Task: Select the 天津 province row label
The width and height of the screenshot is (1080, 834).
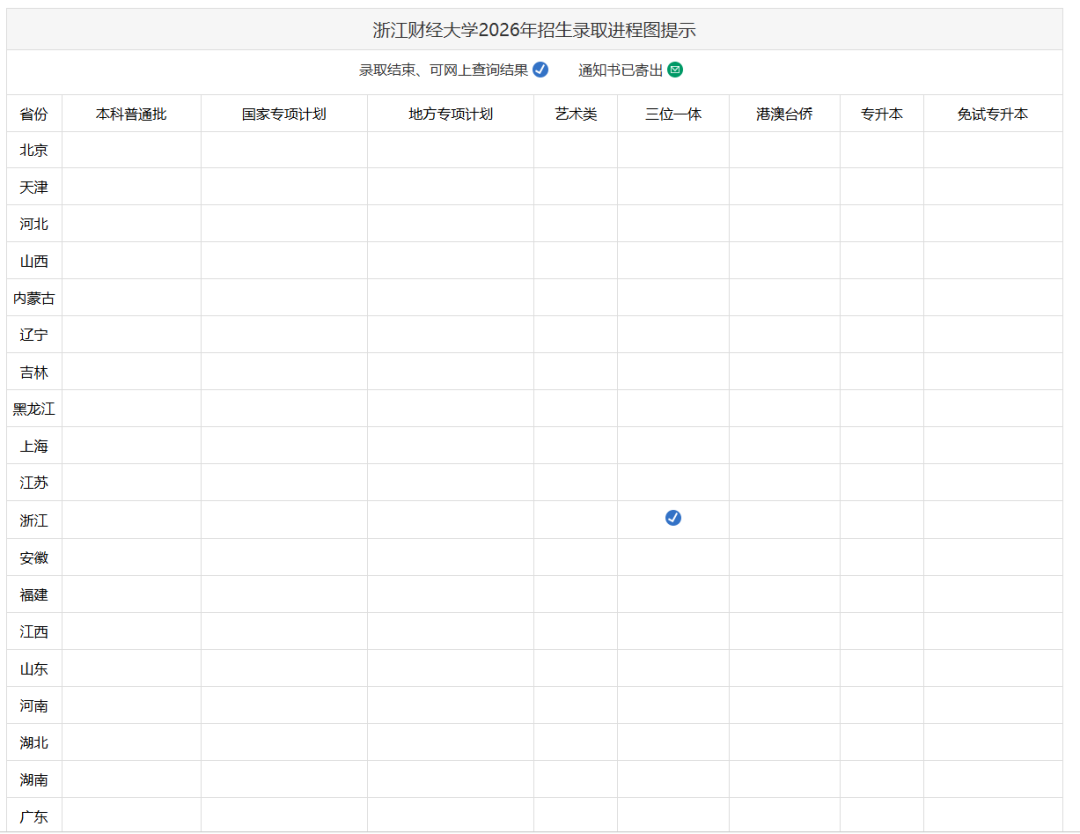Action: [34, 187]
